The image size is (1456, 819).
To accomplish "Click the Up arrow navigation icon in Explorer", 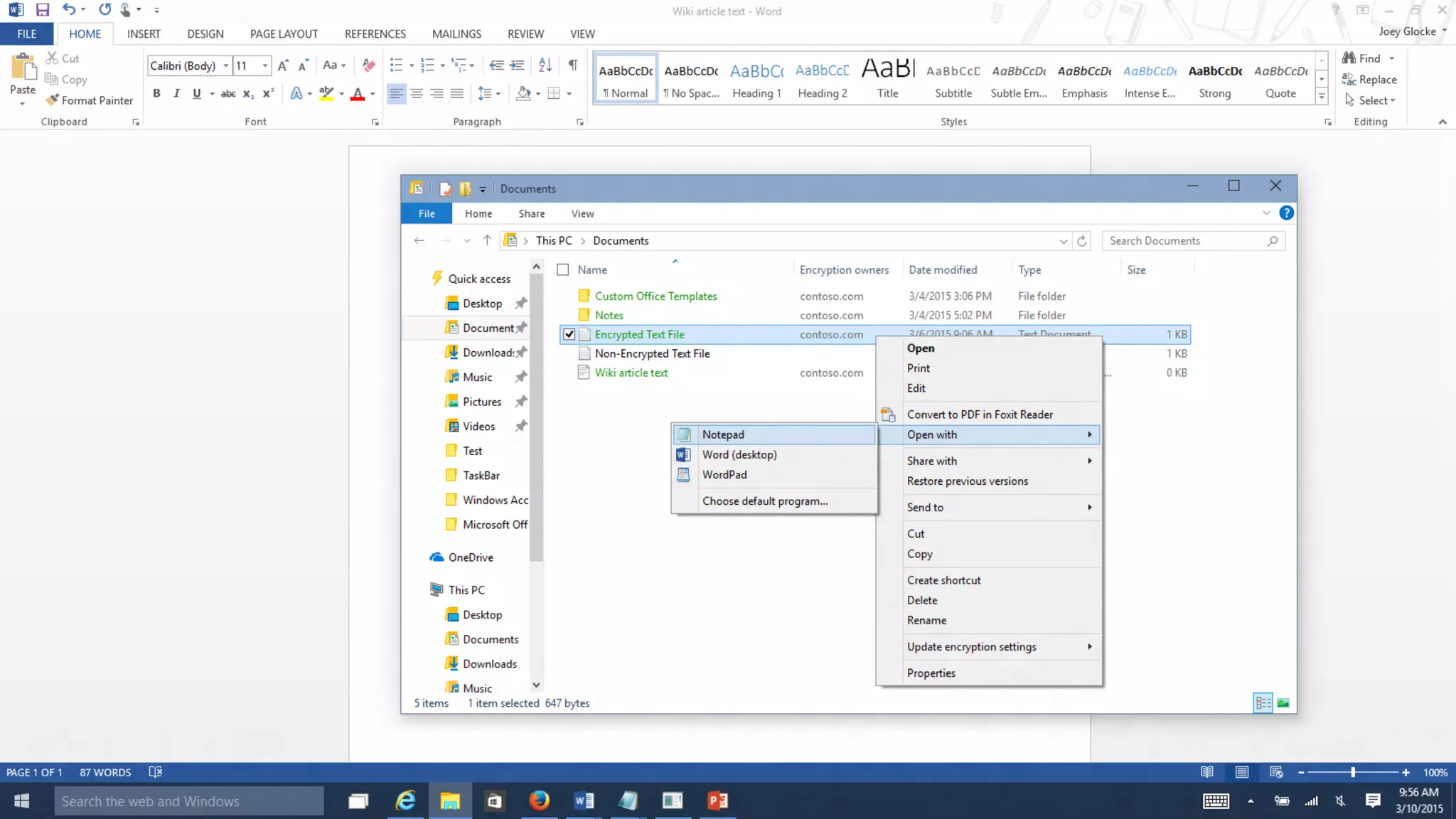I will tap(487, 241).
